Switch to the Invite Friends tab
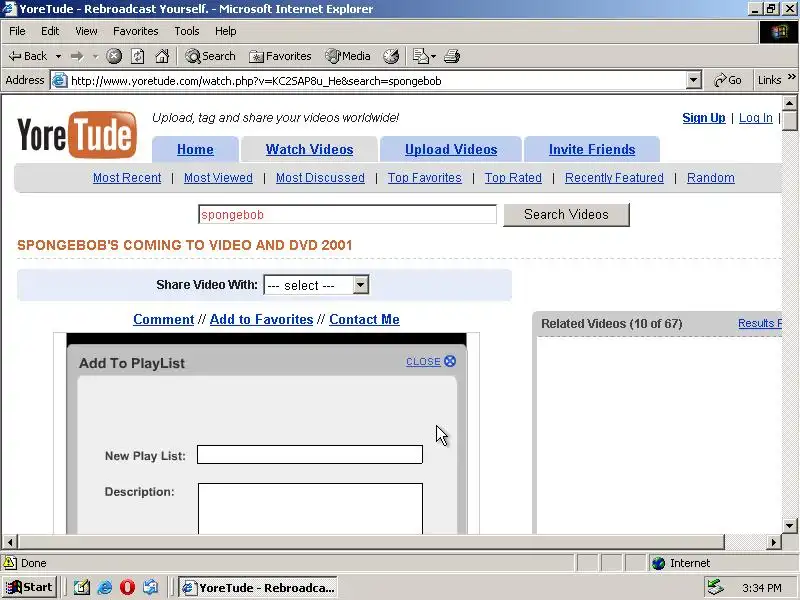This screenshot has width=800, height=600. point(592,149)
